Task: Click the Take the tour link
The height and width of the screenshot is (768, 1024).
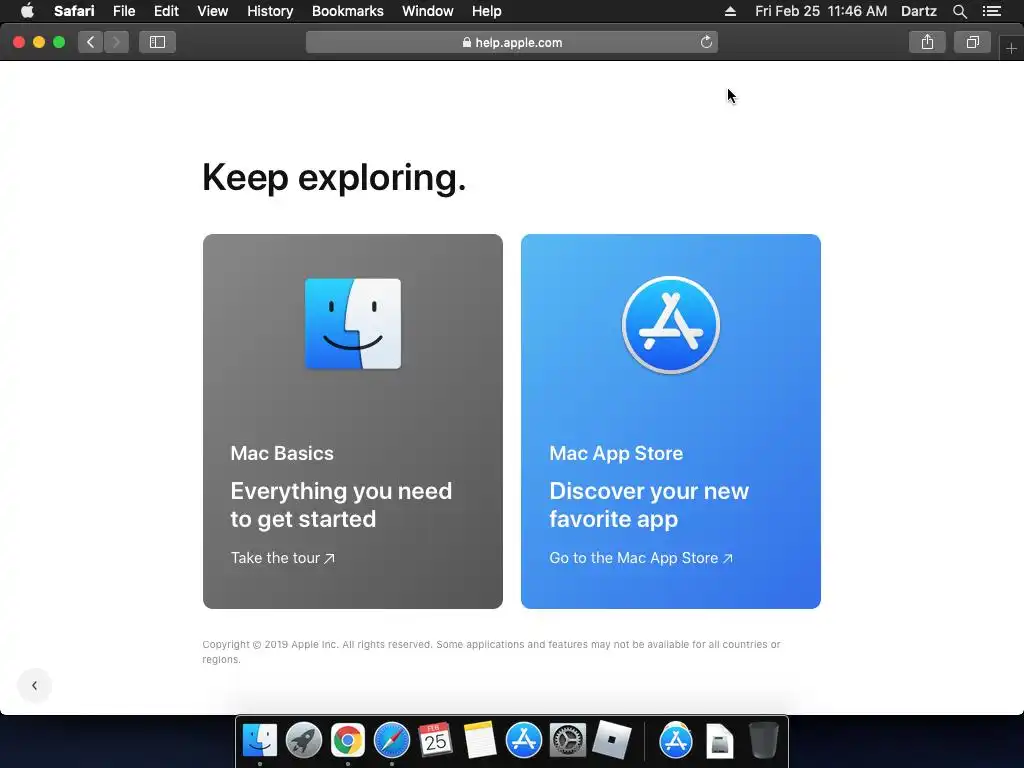Action: click(x=283, y=558)
